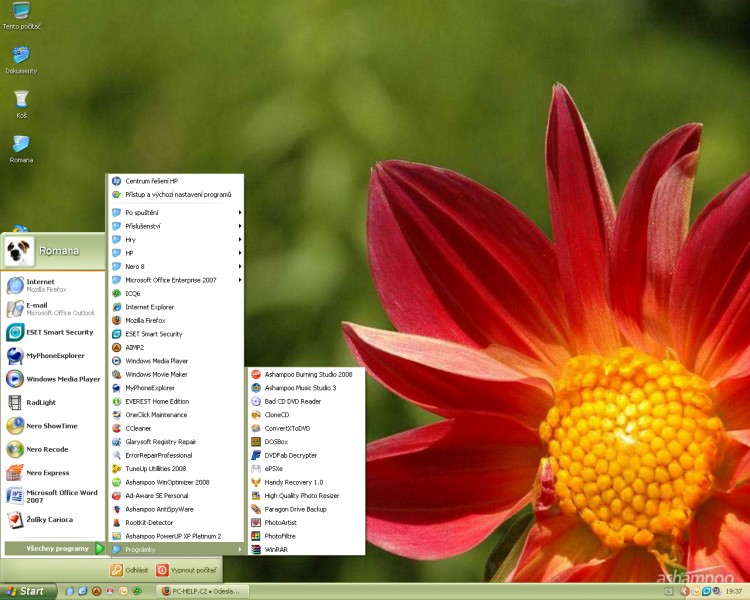The image size is (750, 600).
Task: Select EVEREST Home Edition in the list
Action: [x=157, y=401]
